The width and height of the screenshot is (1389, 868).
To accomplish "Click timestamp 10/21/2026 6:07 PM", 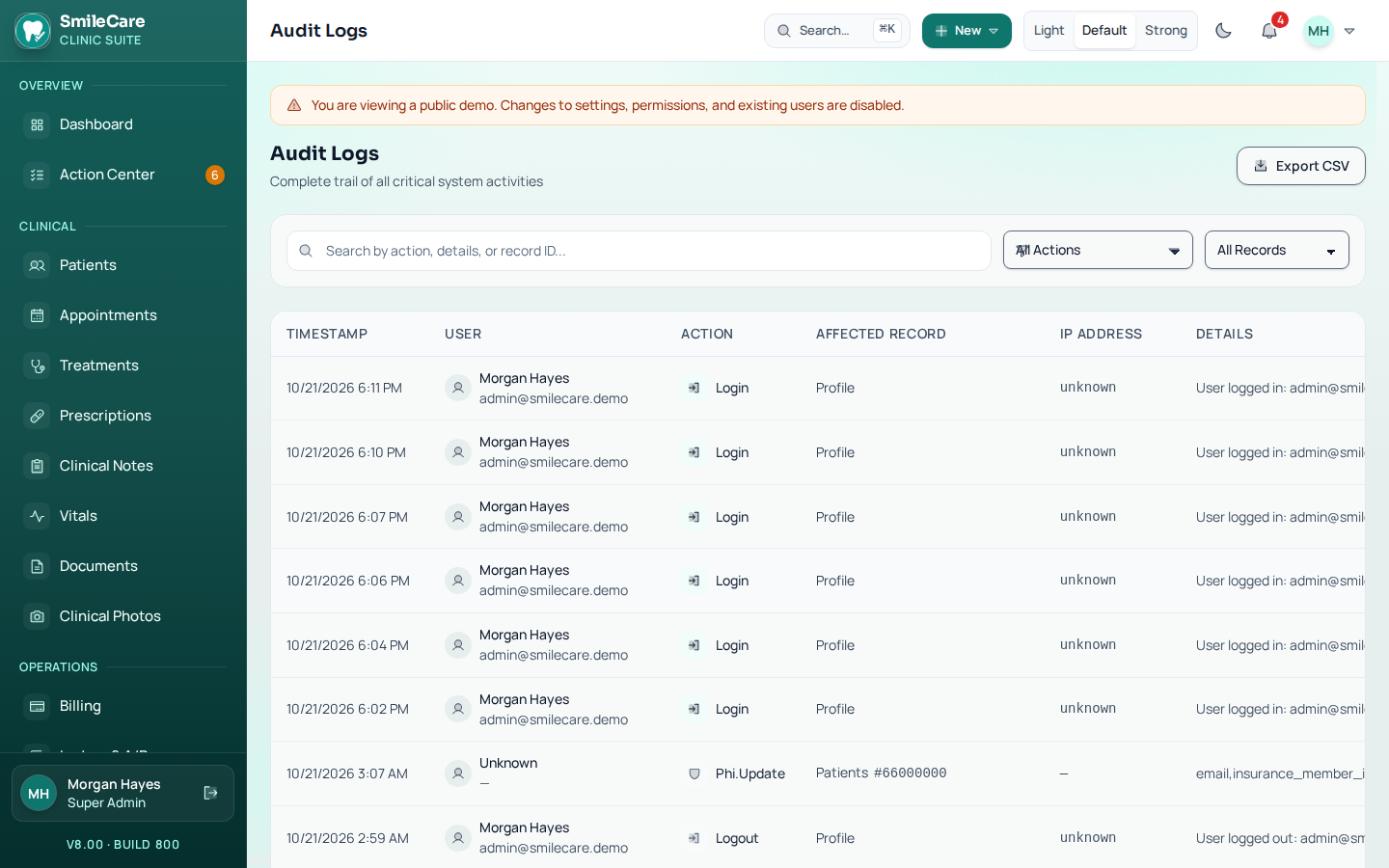I will pyautogui.click(x=347, y=517).
